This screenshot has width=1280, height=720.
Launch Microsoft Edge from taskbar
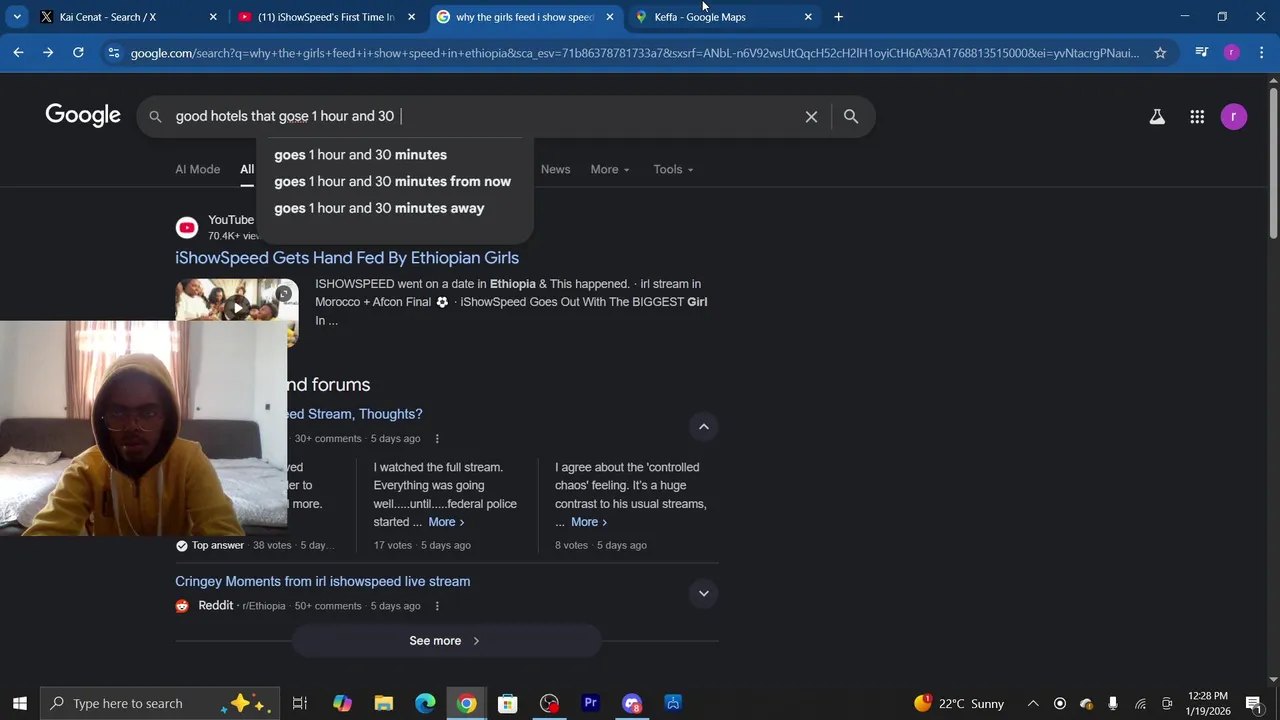pos(425,703)
